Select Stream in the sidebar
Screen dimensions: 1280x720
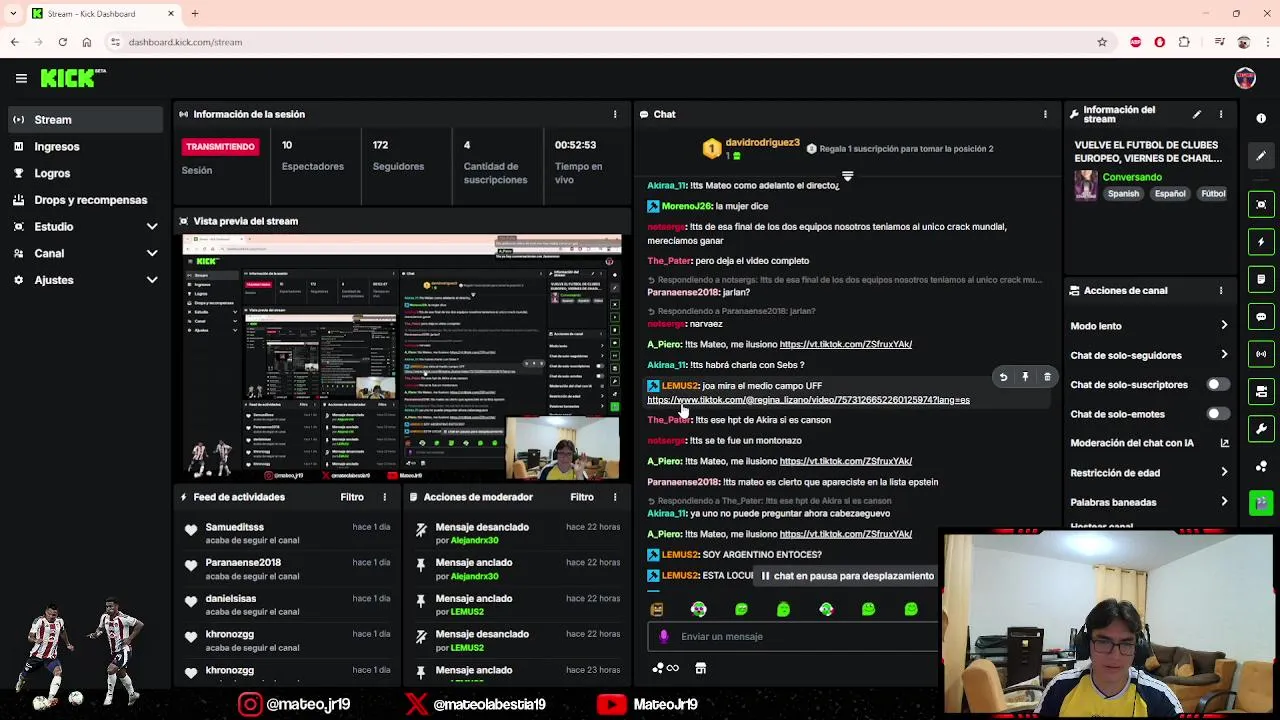coord(85,120)
